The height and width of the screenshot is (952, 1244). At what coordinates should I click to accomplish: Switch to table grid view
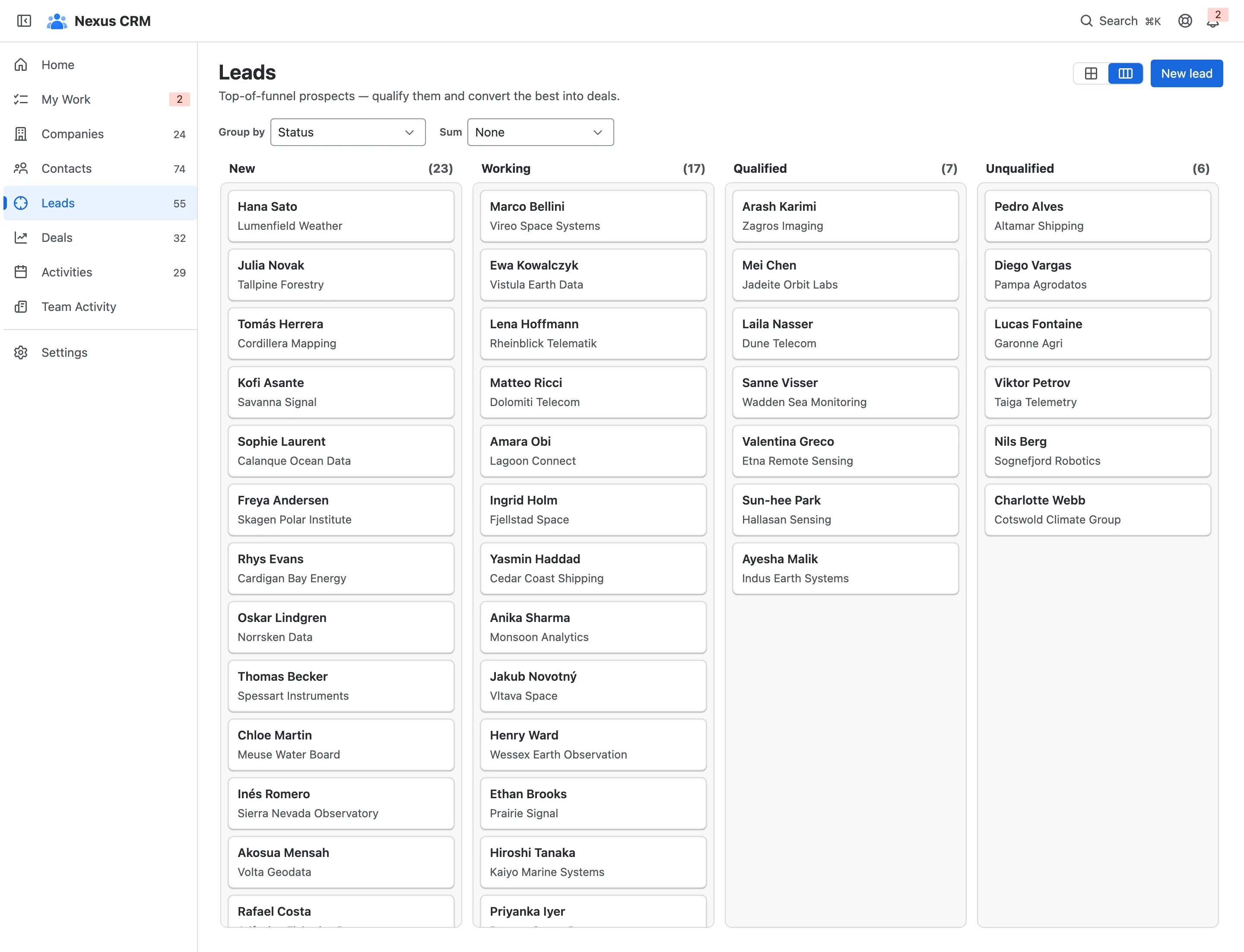click(1091, 74)
